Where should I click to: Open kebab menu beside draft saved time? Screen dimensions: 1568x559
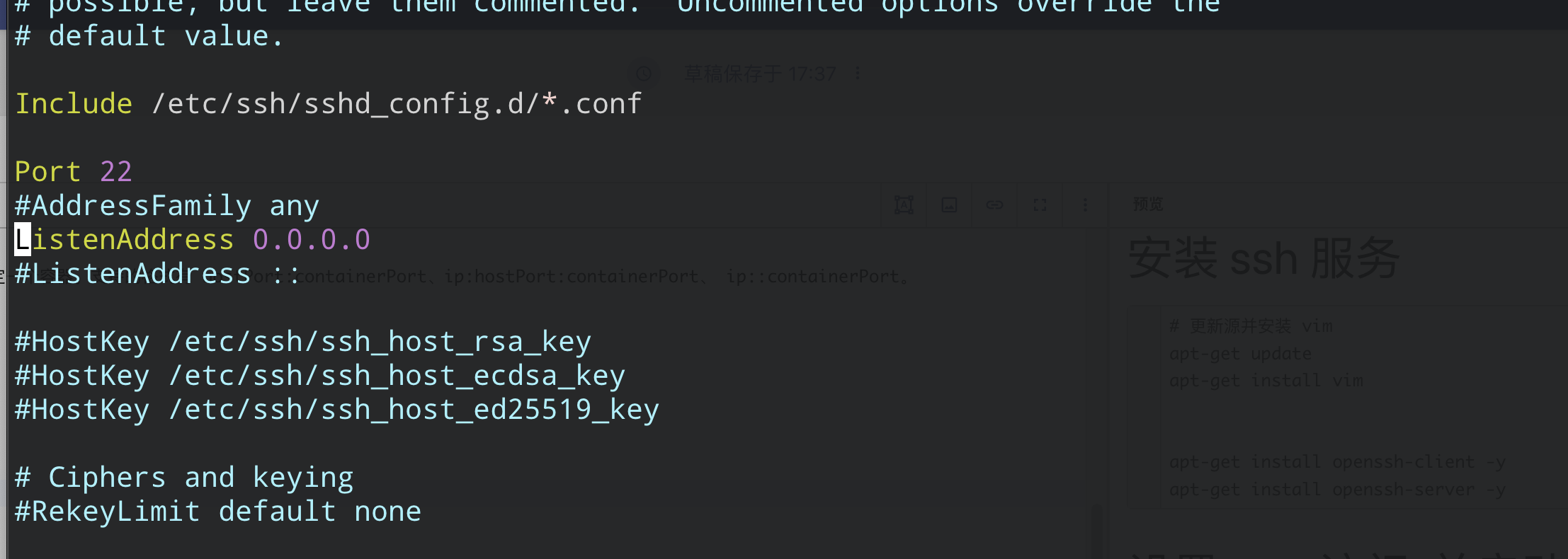pos(858,74)
